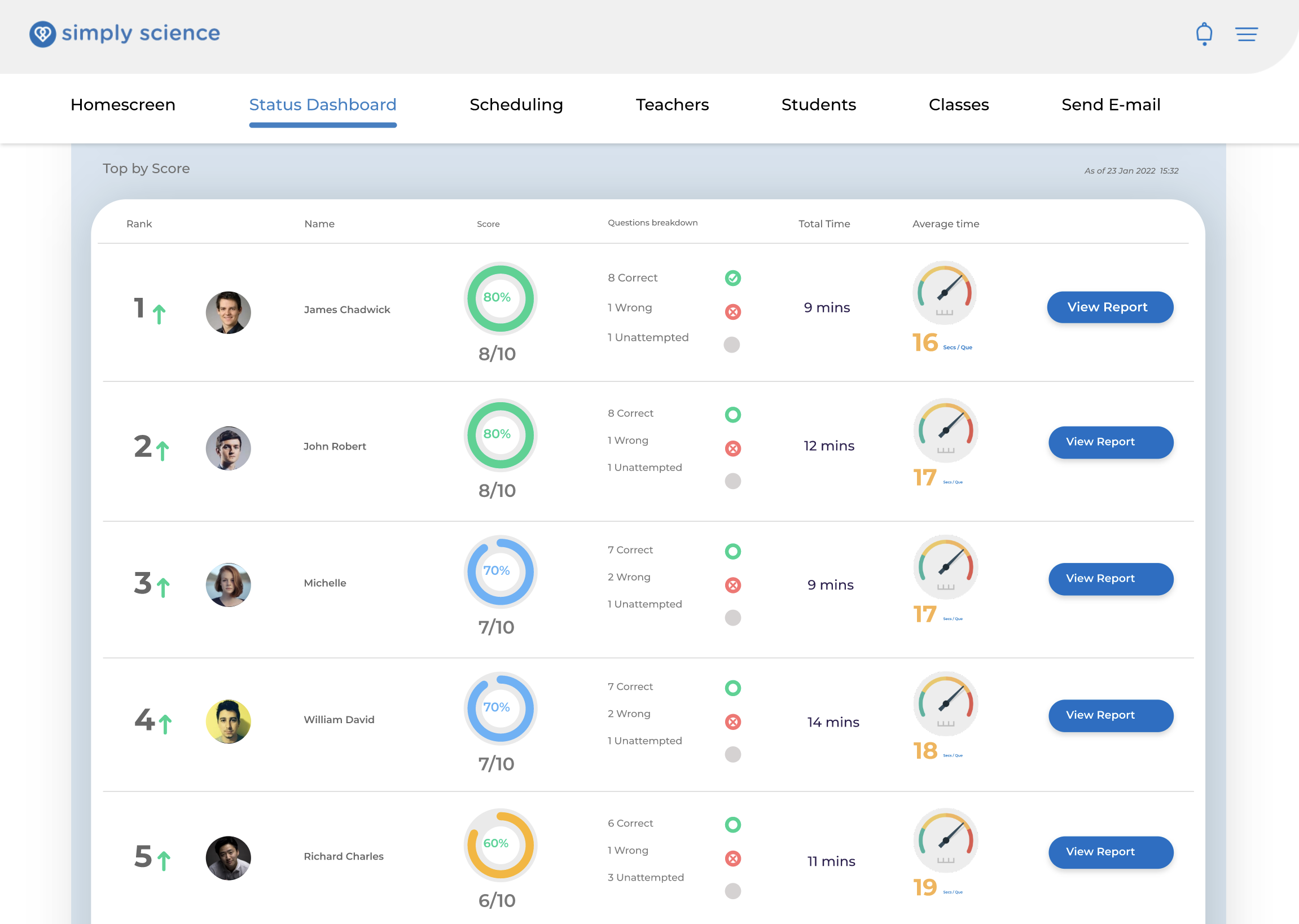The image size is (1299, 924).
Task: Click Richard Charles's 60% score ring
Action: pyautogui.click(x=500, y=845)
